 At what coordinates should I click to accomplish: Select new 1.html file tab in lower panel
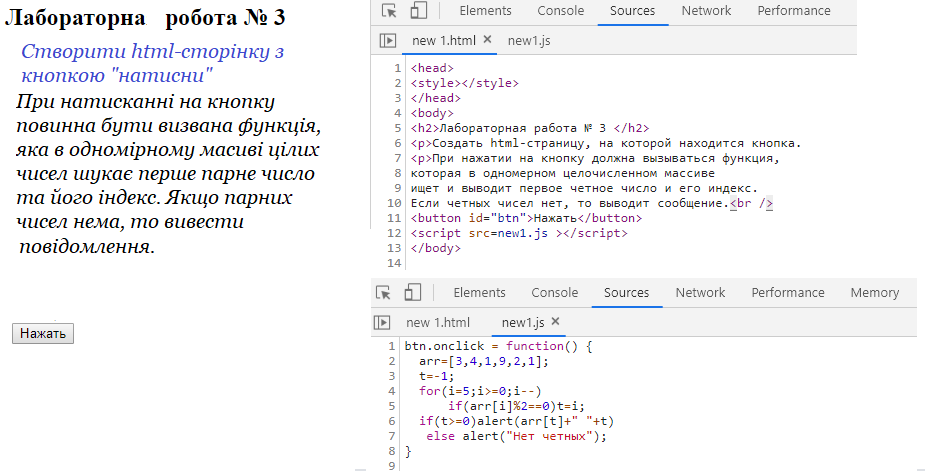pos(437,323)
